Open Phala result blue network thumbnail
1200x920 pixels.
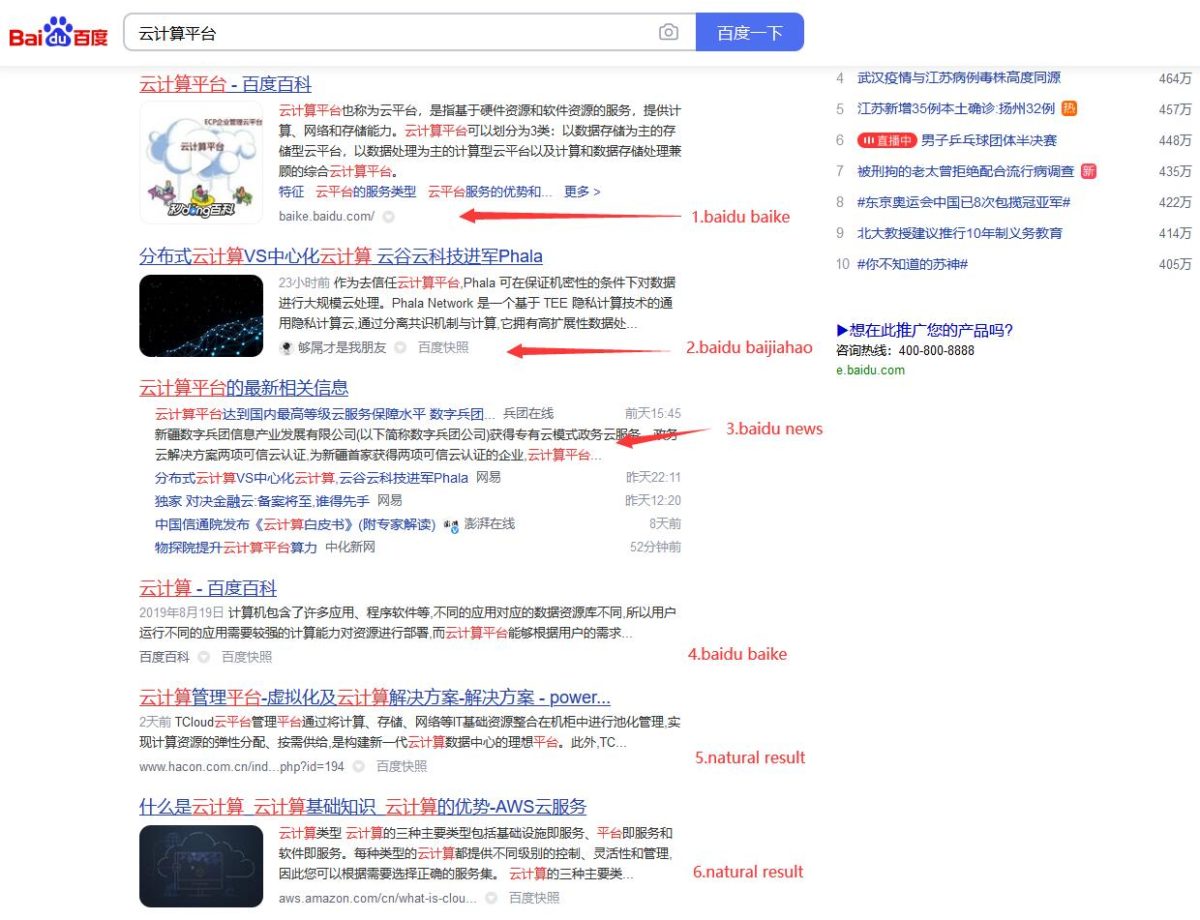pyautogui.click(x=201, y=316)
